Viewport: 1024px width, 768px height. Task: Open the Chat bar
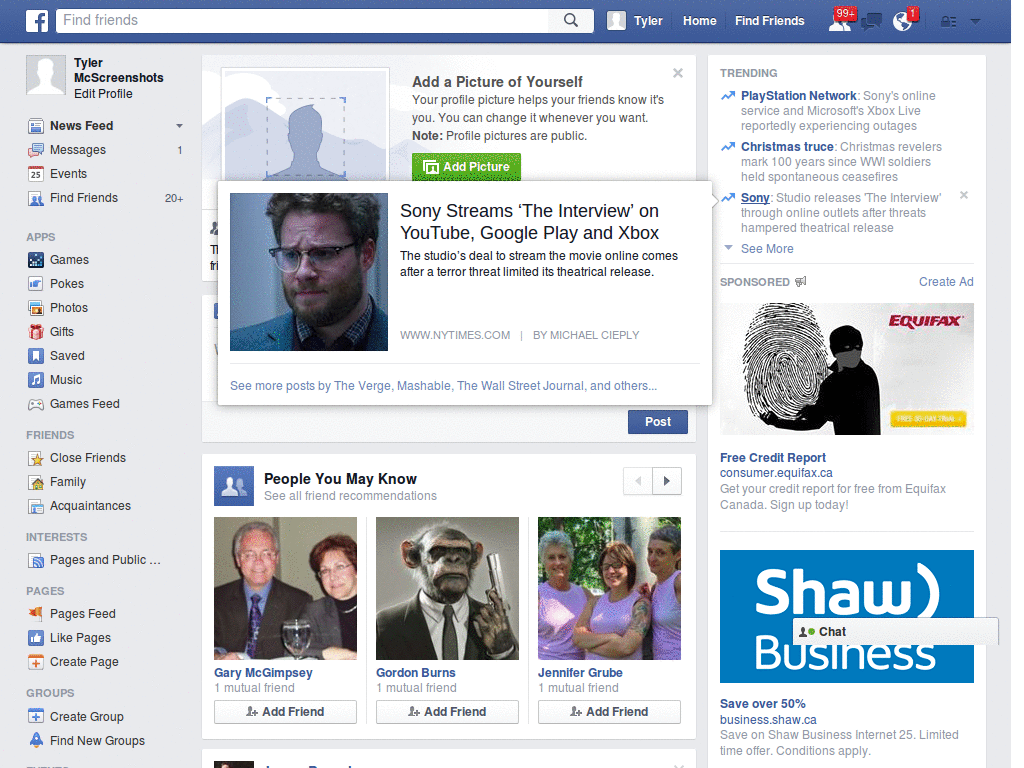[895, 632]
